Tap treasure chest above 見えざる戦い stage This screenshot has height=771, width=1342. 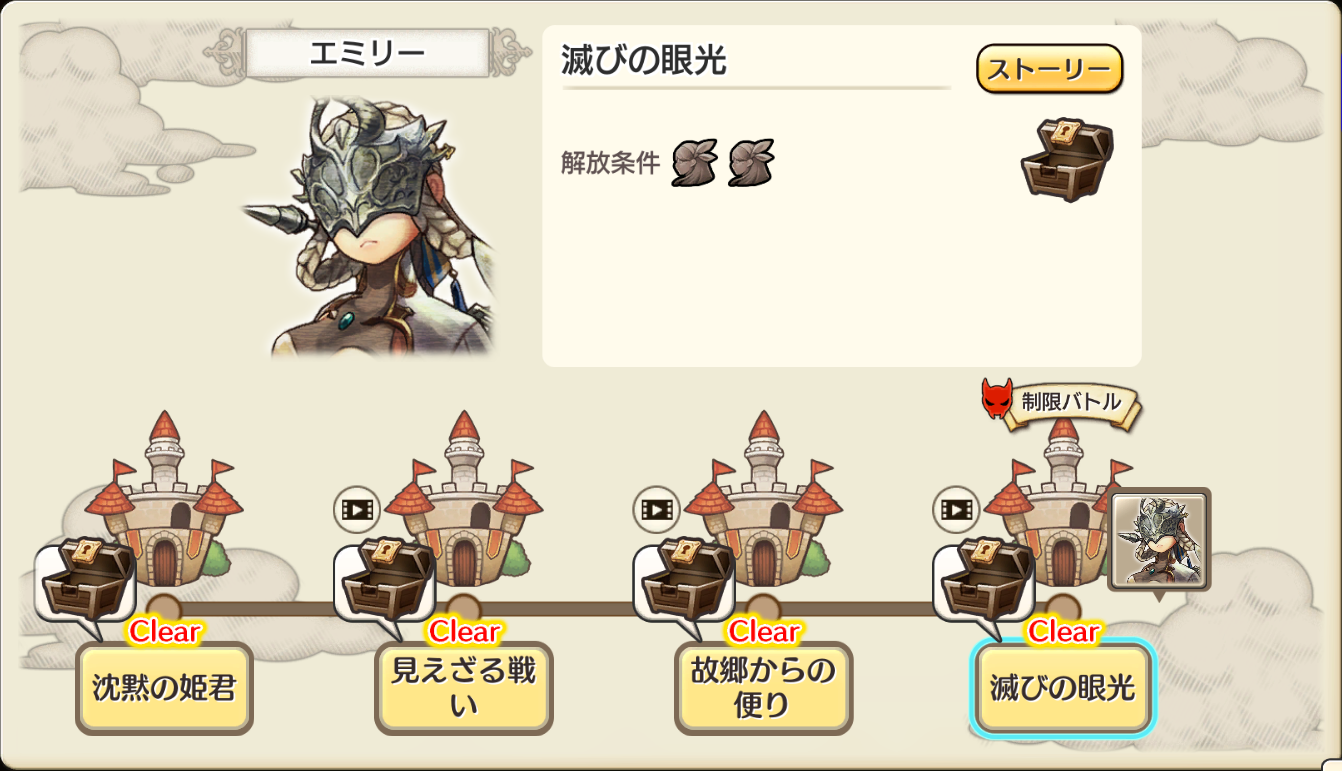click(x=386, y=580)
